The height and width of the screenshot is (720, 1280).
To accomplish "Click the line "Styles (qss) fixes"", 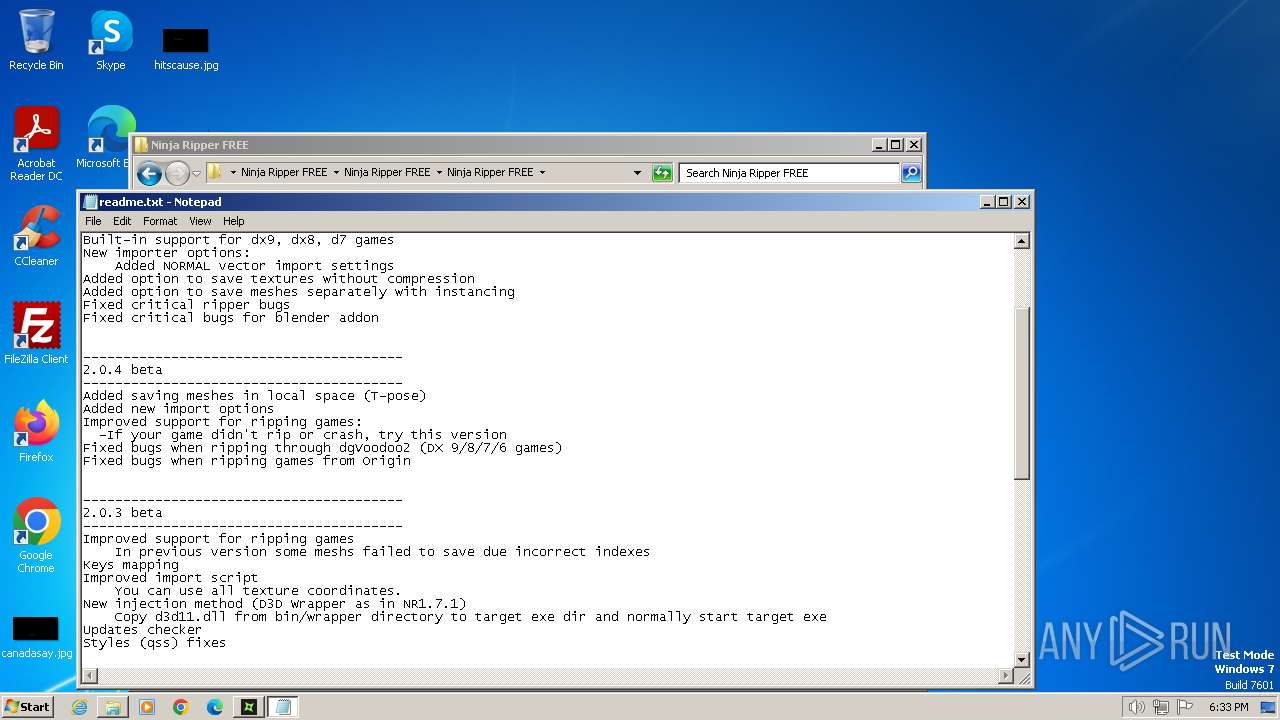I will click(x=154, y=643).
